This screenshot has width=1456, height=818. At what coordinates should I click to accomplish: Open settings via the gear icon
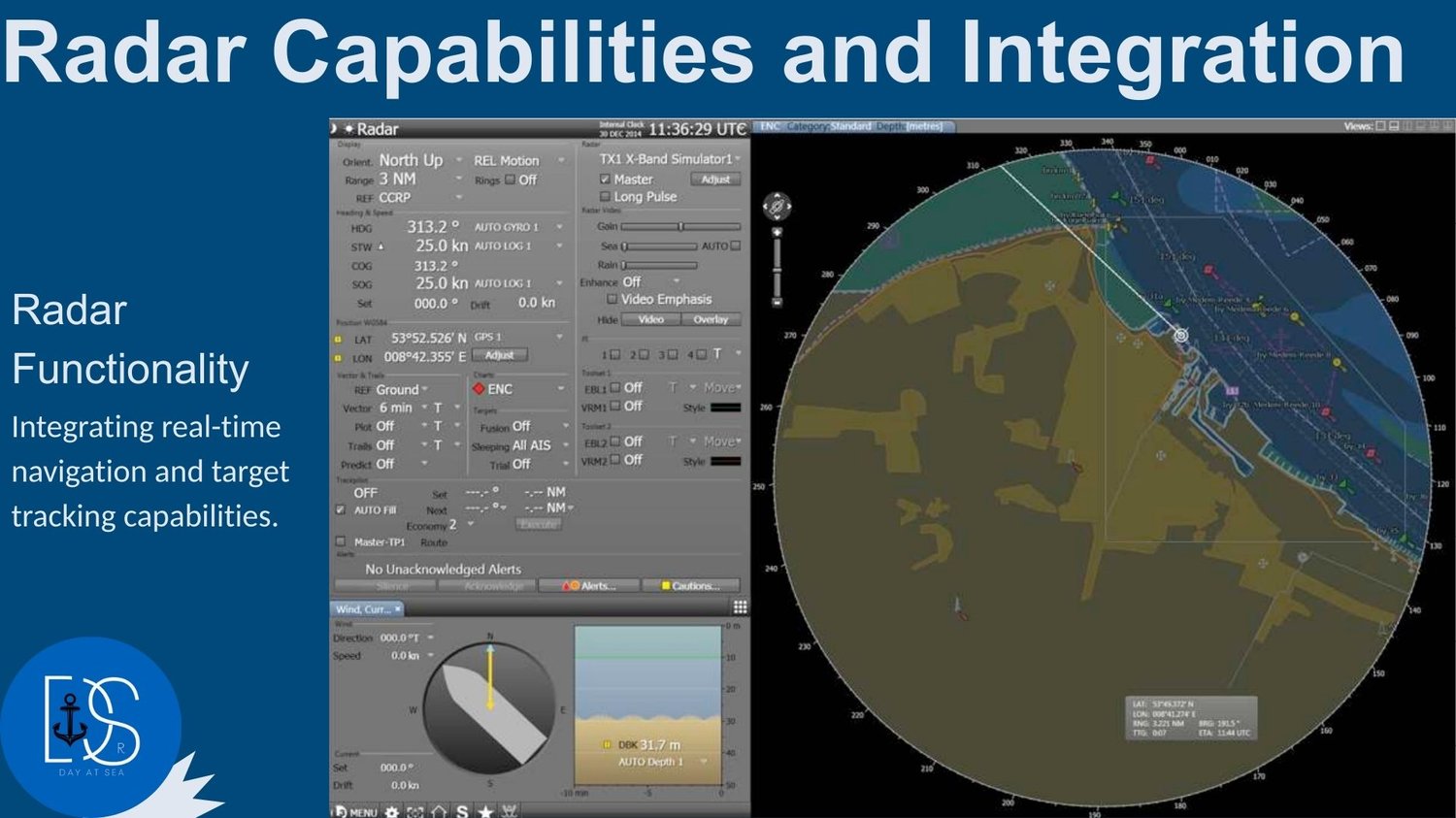click(x=392, y=811)
